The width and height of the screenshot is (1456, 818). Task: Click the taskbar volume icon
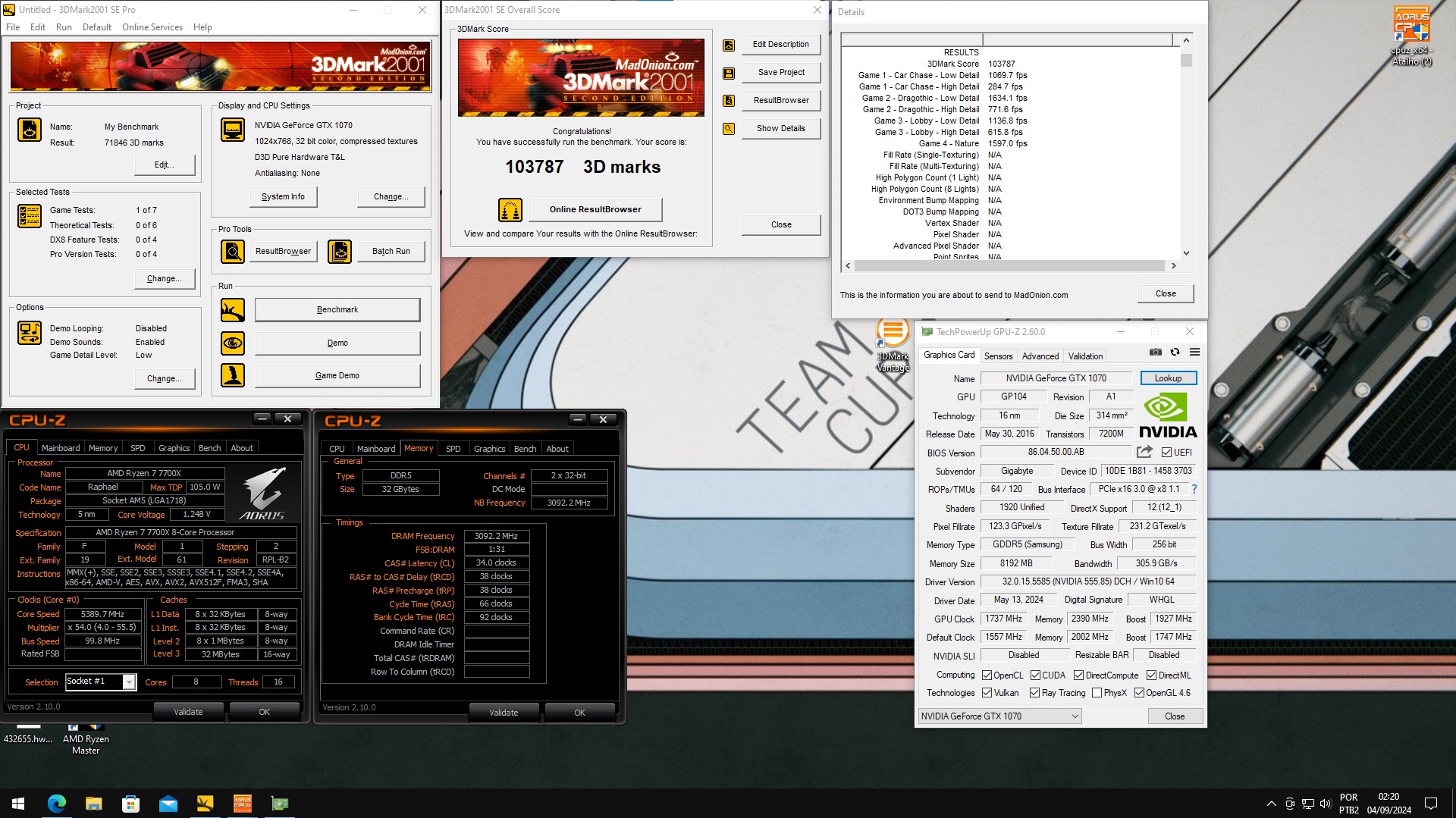pos(1325,804)
